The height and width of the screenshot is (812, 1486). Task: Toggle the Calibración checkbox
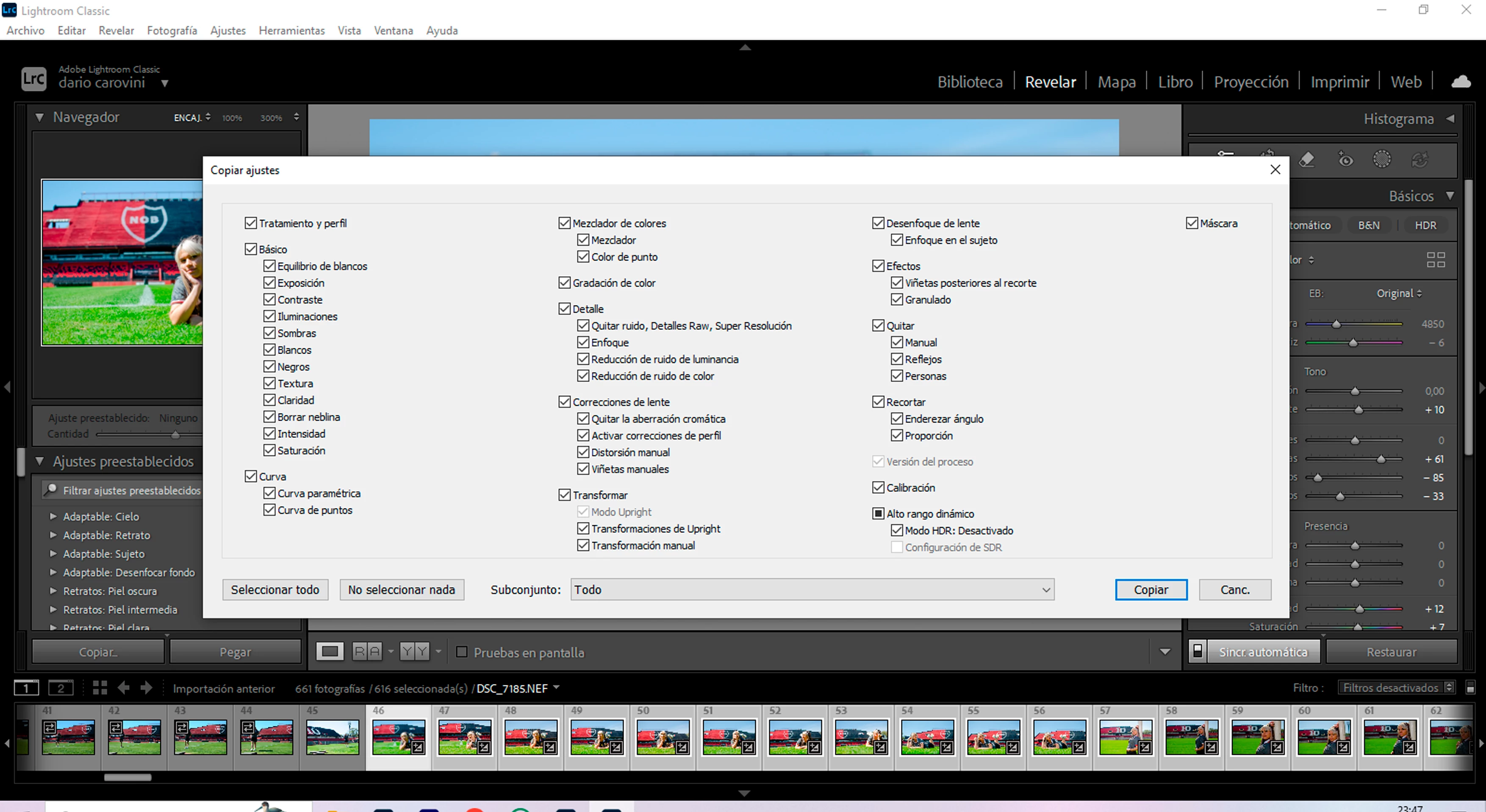878,487
